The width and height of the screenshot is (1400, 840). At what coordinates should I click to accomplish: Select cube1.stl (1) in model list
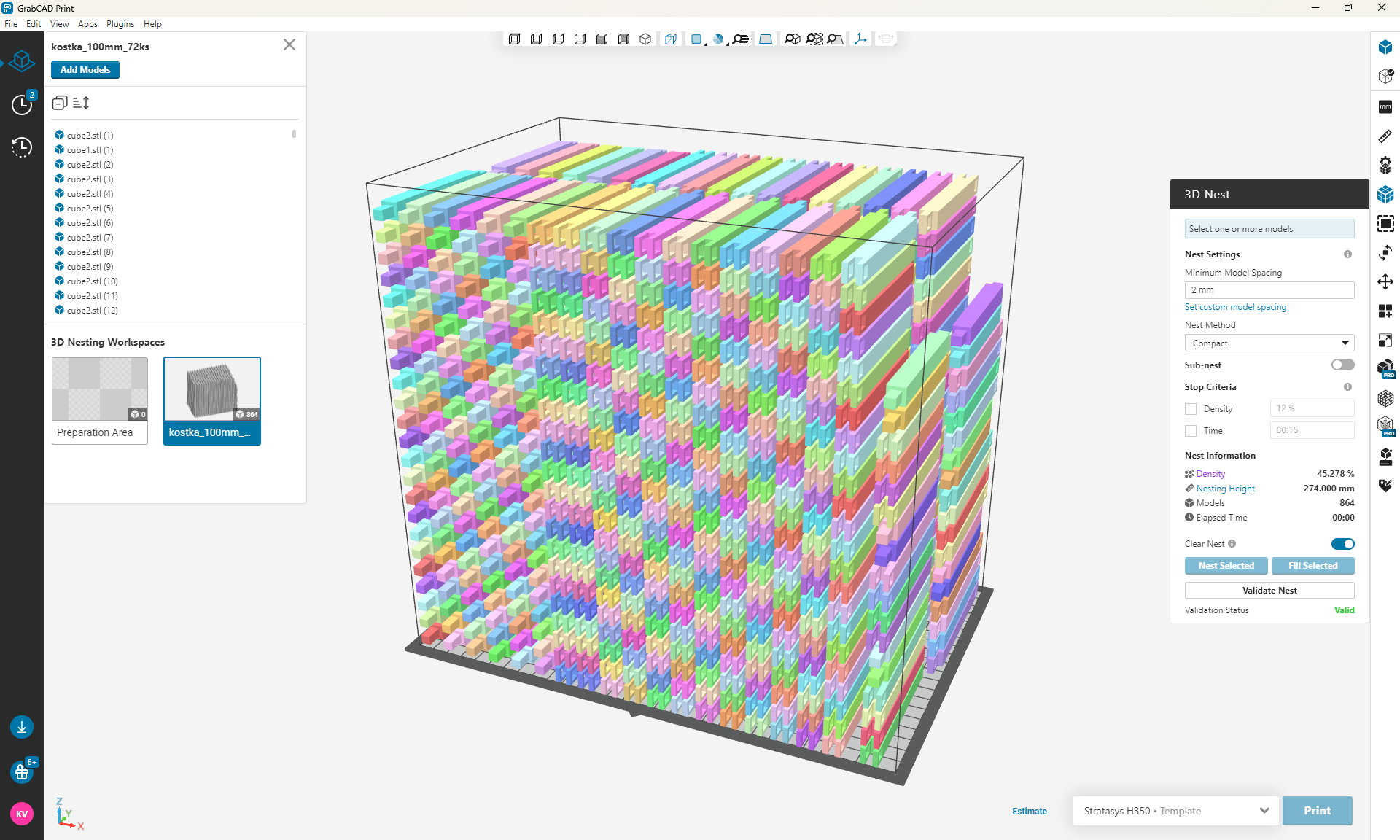click(x=90, y=150)
